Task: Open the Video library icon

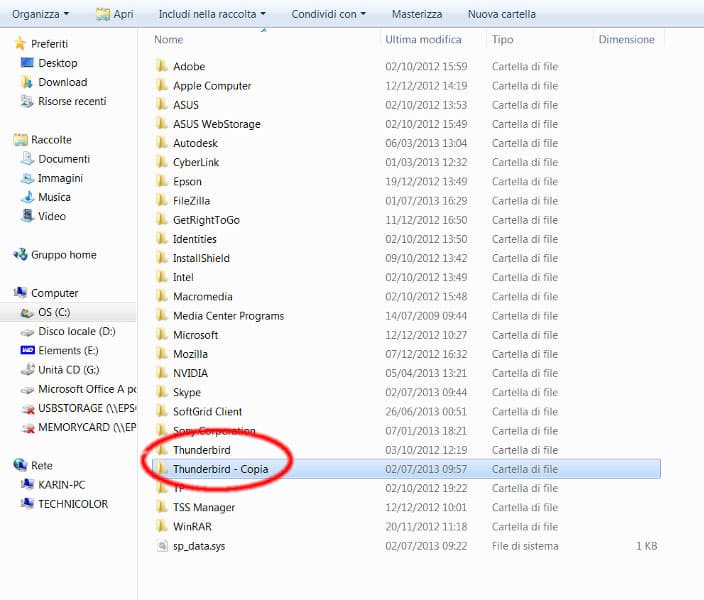Action: coord(27,216)
